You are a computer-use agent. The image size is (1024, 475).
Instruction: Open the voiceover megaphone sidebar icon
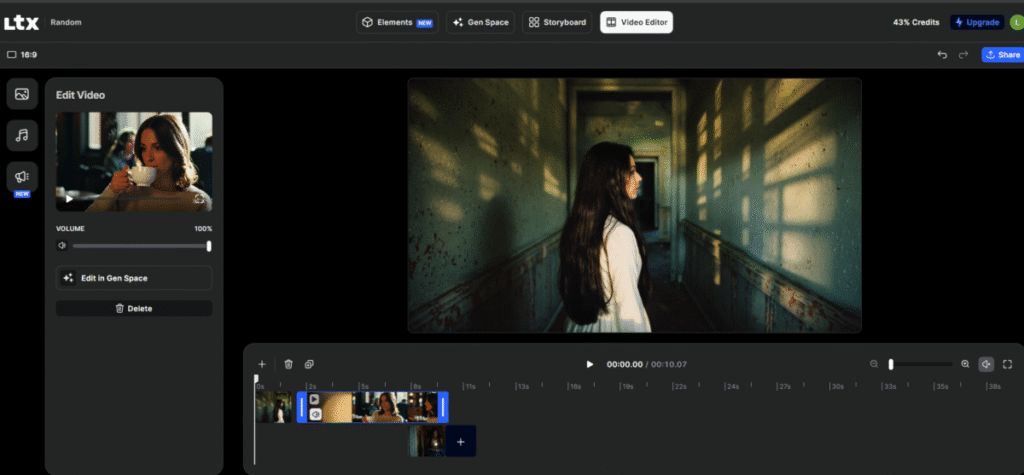click(x=22, y=177)
